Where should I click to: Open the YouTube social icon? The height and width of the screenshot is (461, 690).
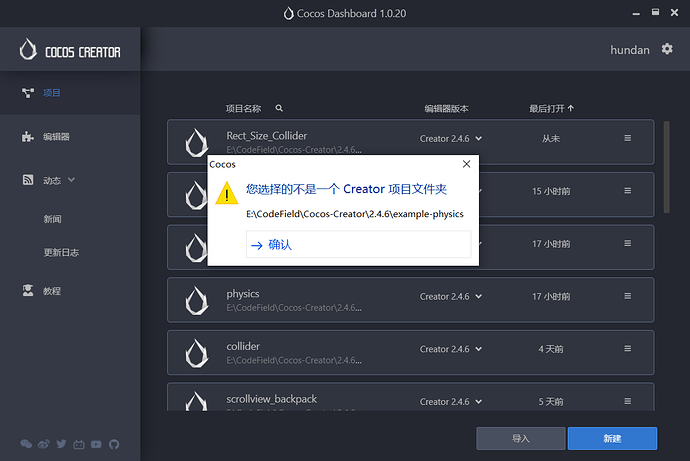click(x=96, y=444)
